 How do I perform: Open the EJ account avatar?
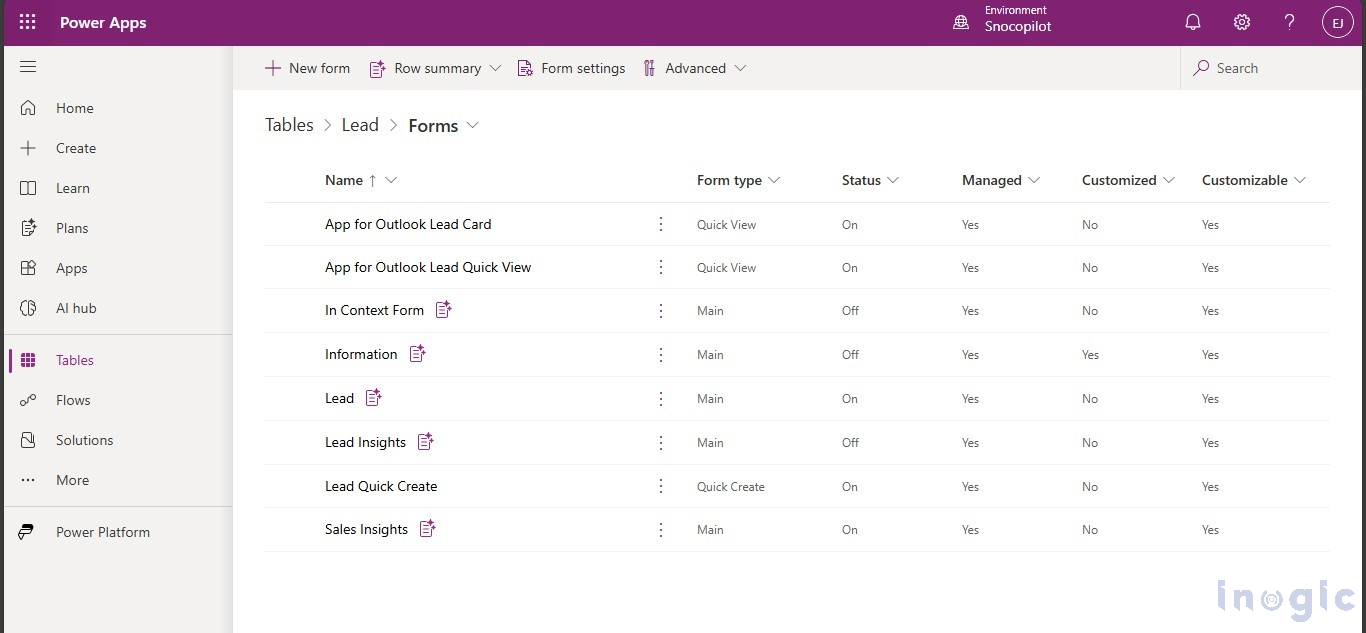pyautogui.click(x=1337, y=22)
